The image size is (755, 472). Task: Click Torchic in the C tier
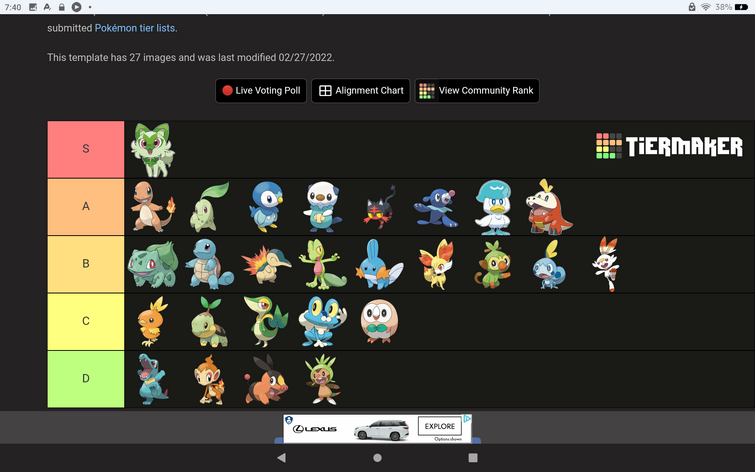point(153,322)
